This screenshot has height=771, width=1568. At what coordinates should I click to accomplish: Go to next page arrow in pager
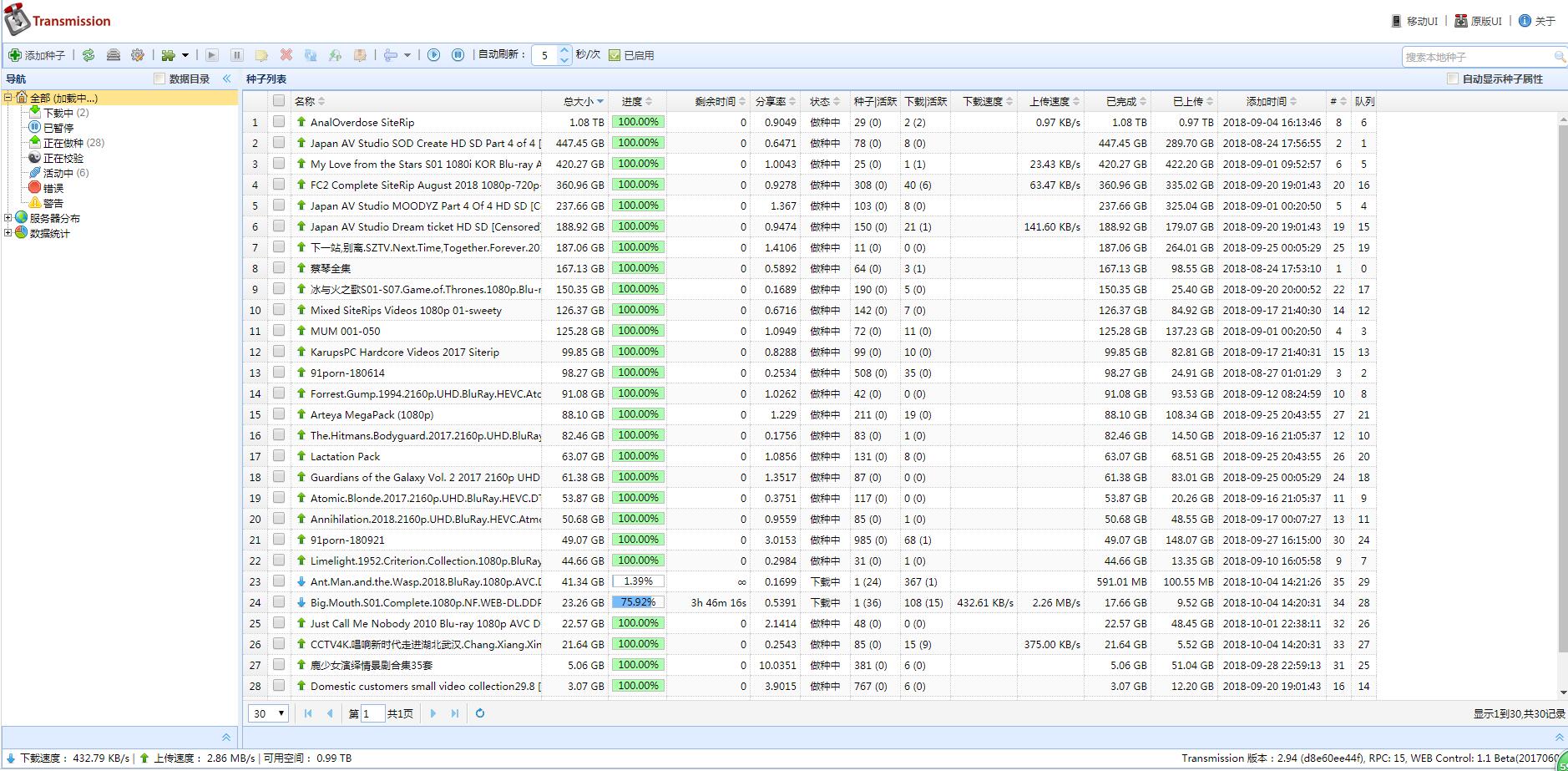[x=433, y=713]
